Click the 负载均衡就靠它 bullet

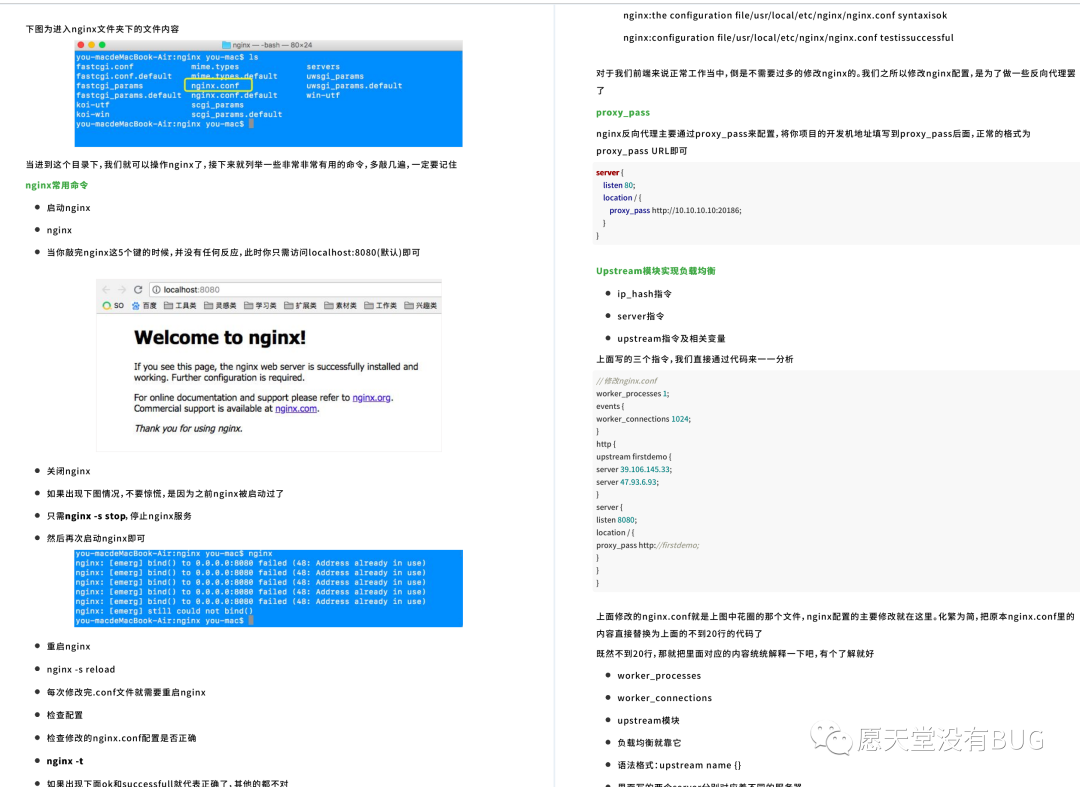coord(649,743)
